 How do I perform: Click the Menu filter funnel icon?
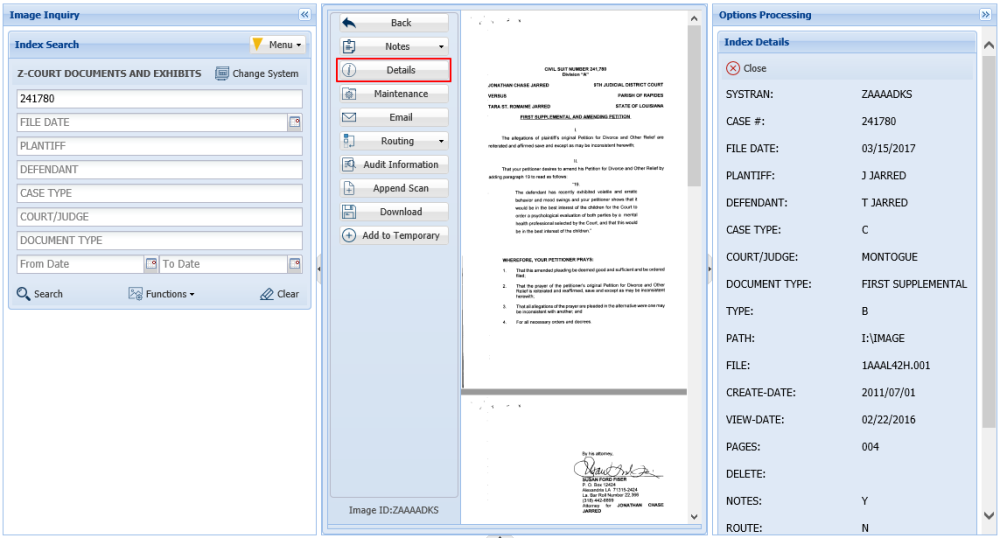(x=258, y=44)
